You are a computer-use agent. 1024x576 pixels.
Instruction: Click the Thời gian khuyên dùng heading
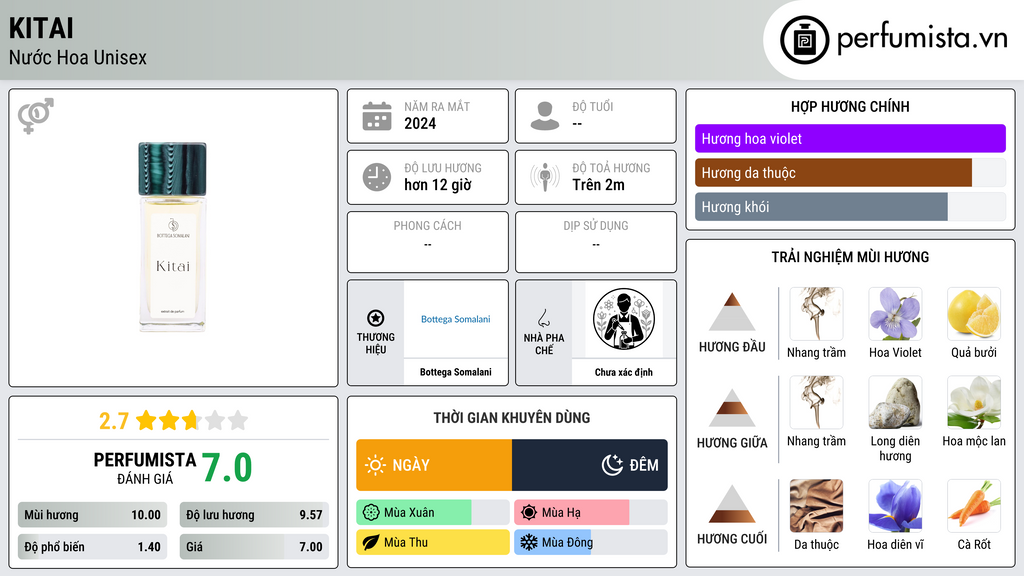click(512, 418)
